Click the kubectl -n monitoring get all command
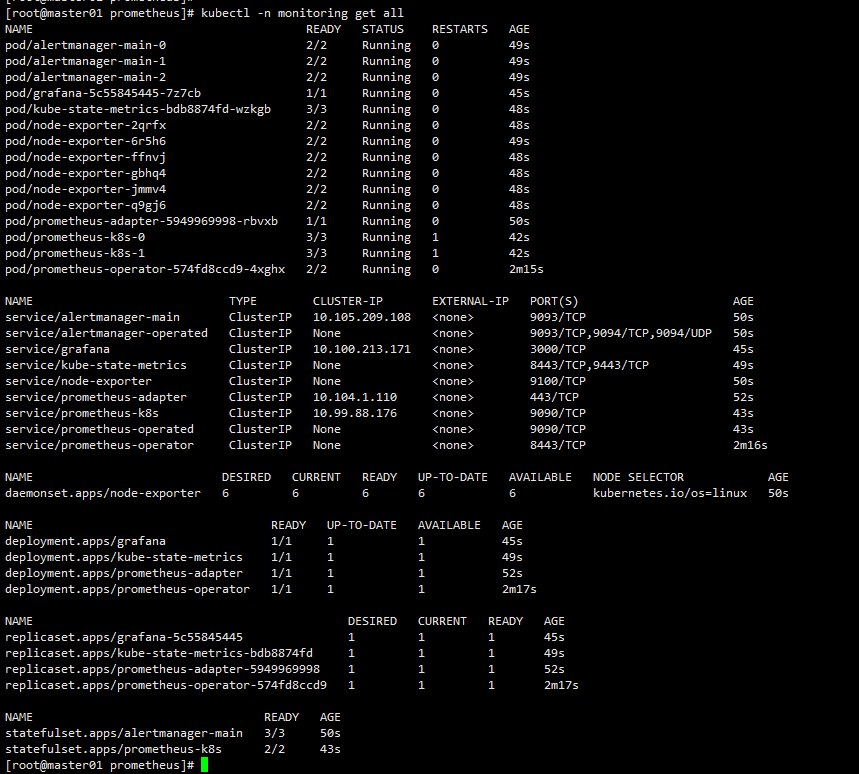Screen dimensions: 859x774 pyautogui.click(x=302, y=13)
